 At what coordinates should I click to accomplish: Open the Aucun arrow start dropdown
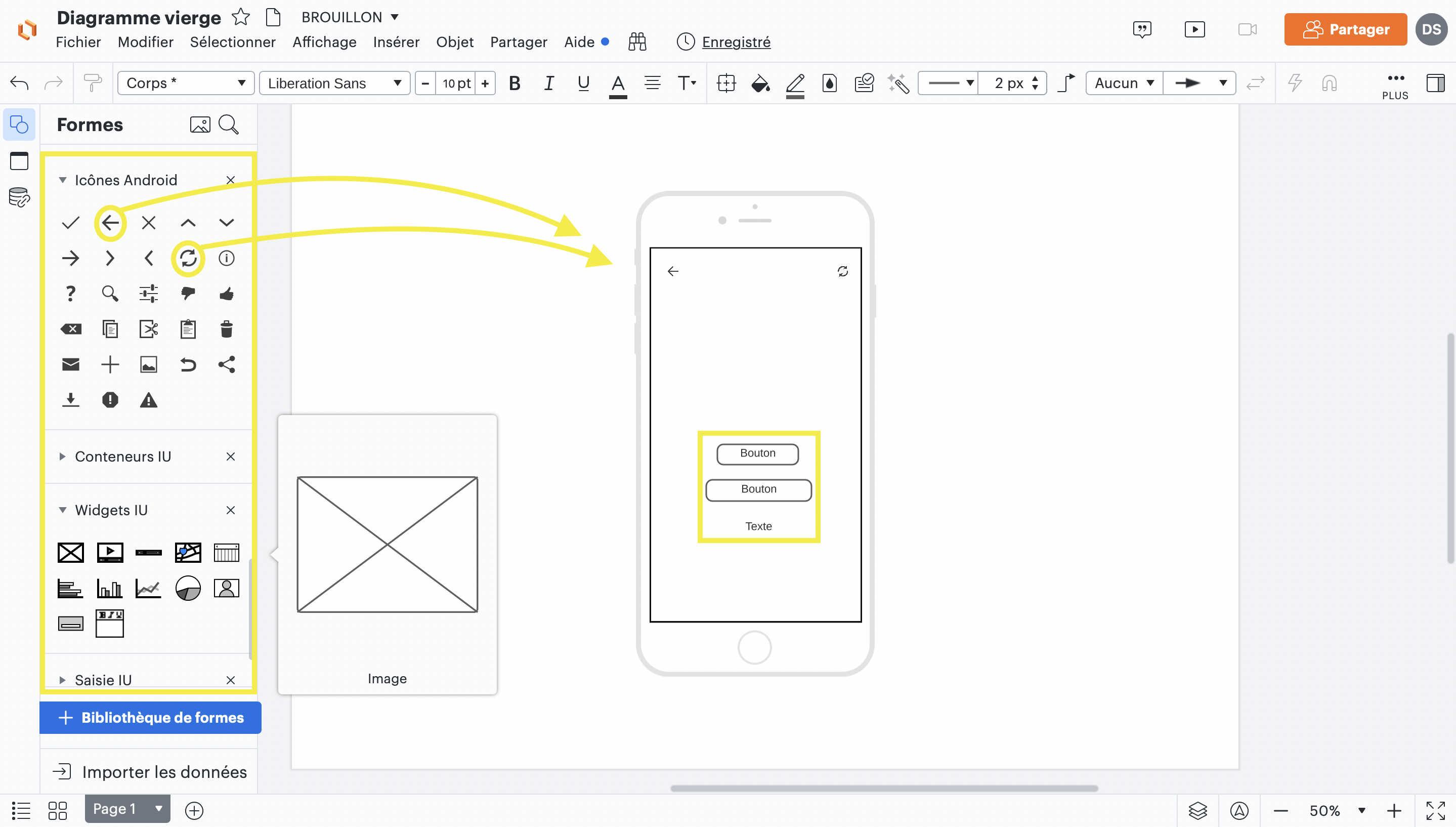(x=1124, y=84)
